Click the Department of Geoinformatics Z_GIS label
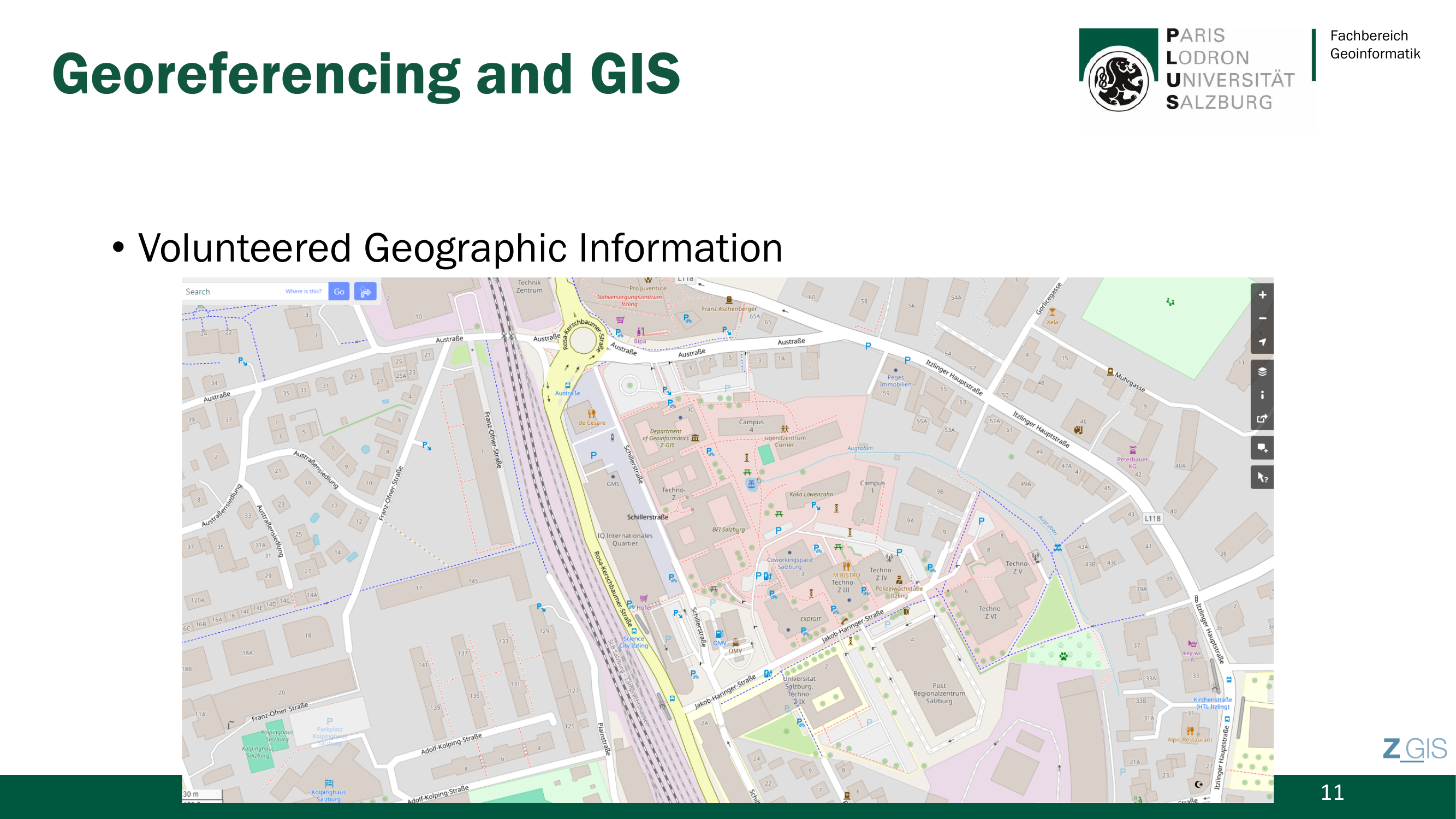This screenshot has width=1456, height=819. tap(666, 438)
